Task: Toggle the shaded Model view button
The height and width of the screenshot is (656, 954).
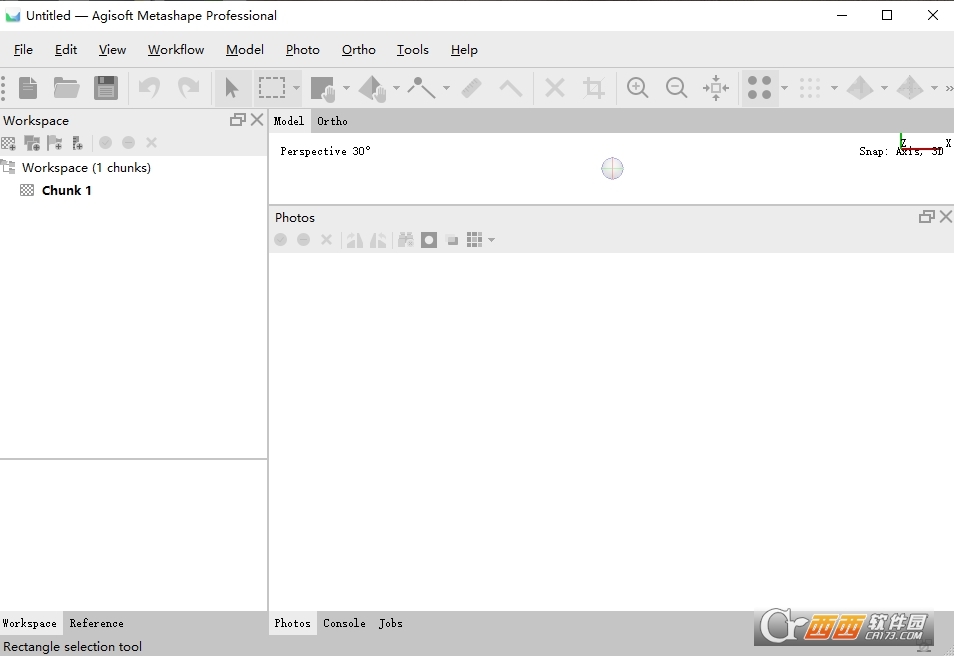Action: tap(860, 88)
